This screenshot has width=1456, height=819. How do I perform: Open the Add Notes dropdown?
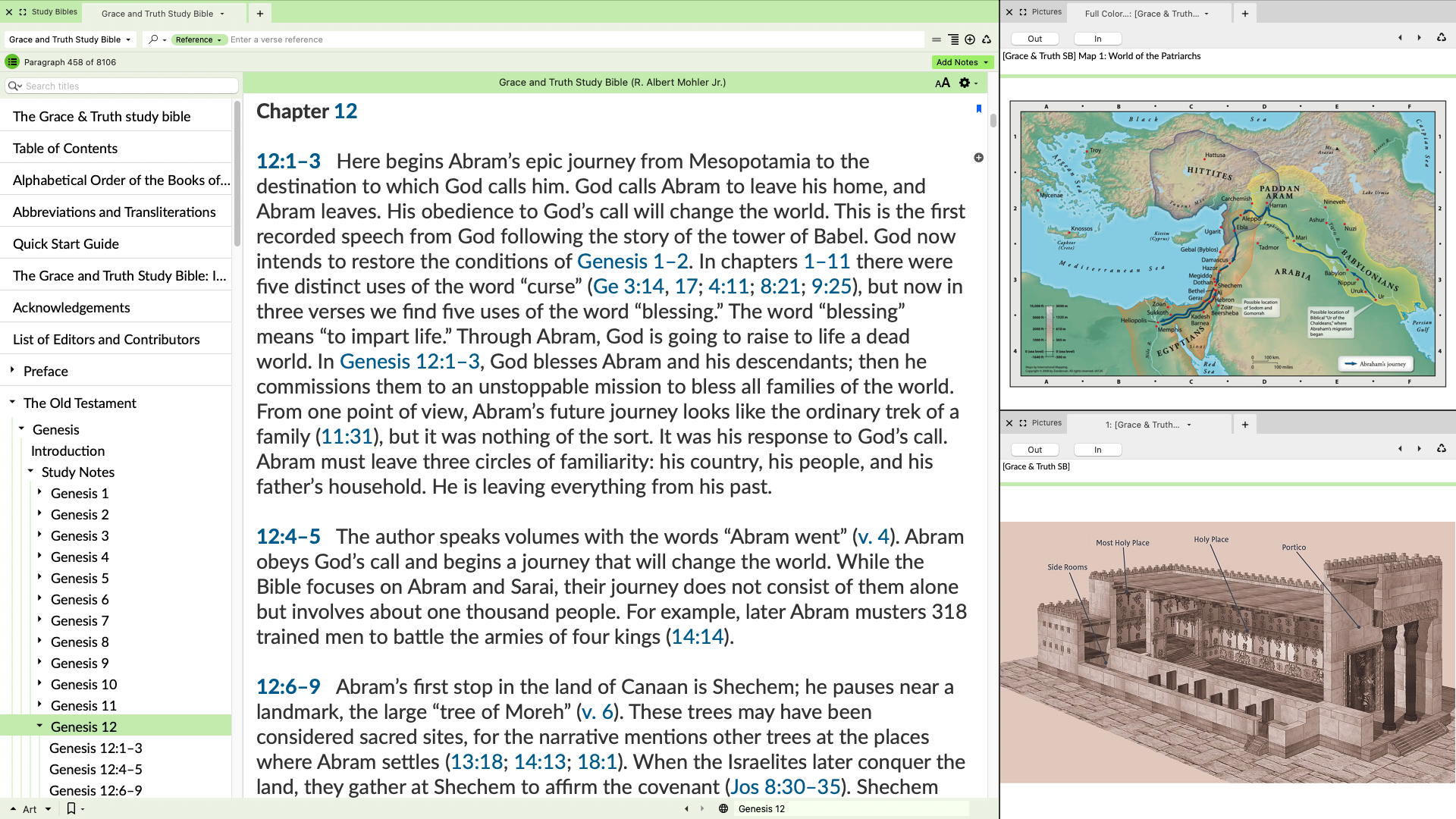962,62
